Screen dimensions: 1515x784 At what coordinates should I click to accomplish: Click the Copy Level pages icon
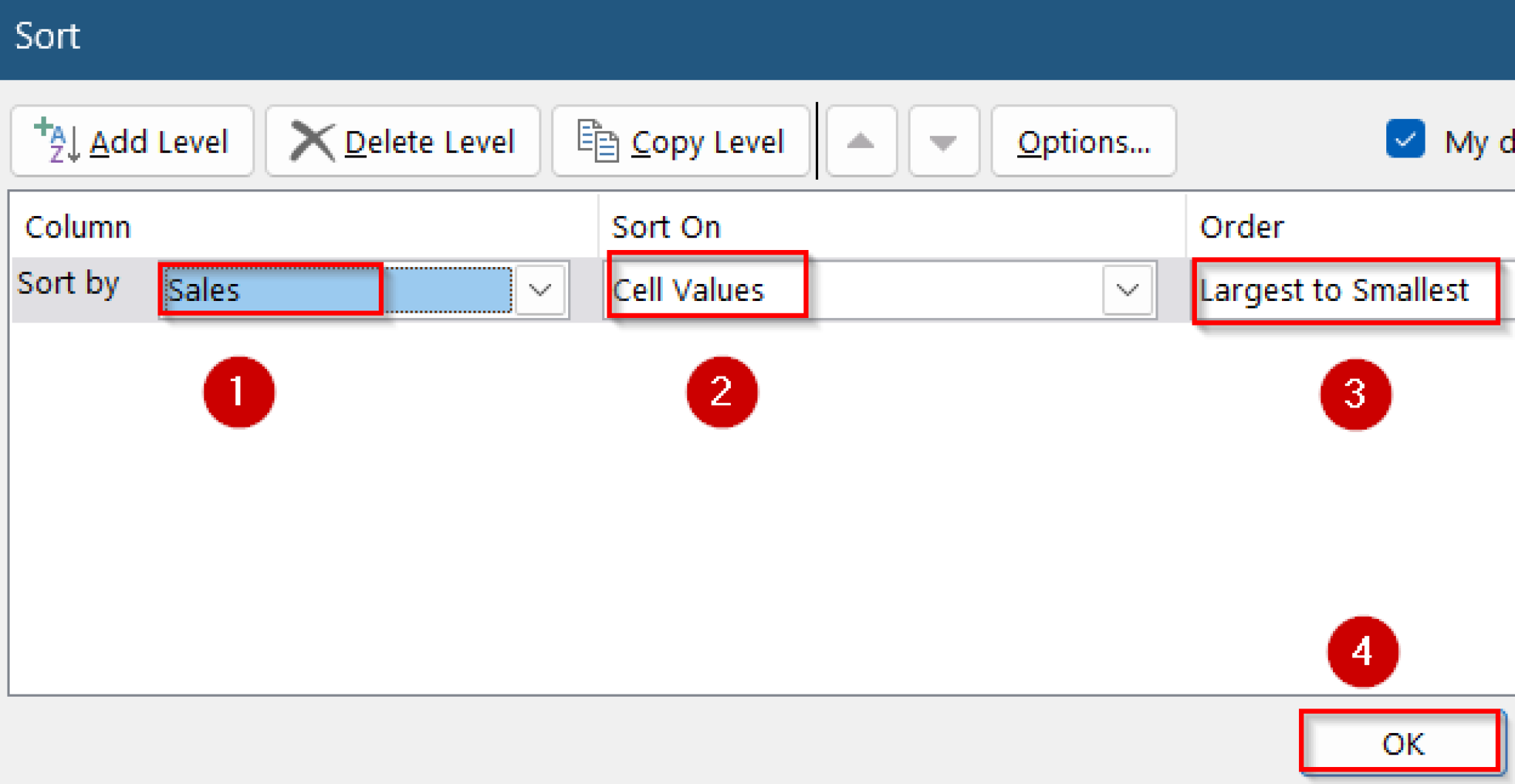[596, 141]
